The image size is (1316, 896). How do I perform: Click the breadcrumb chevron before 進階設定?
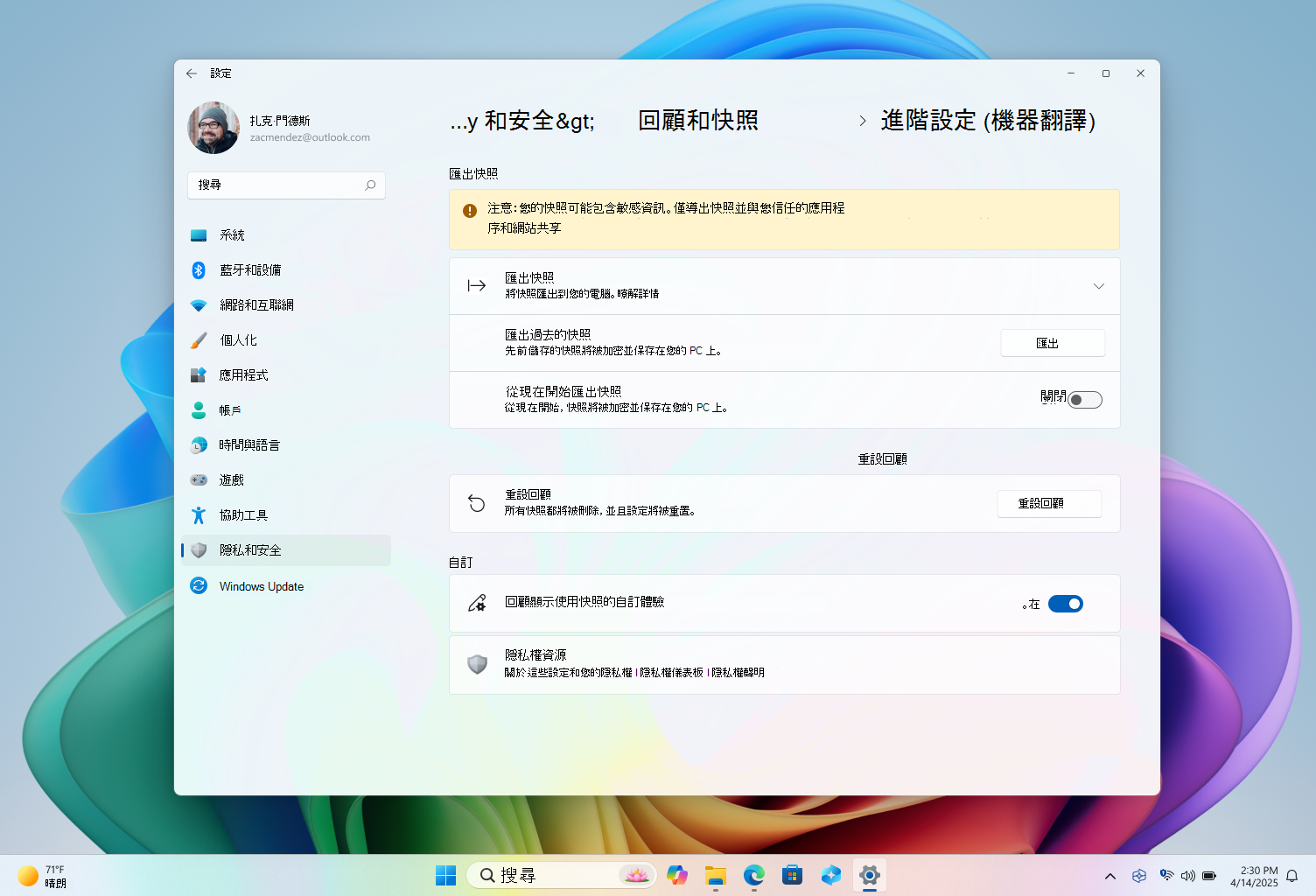(863, 121)
